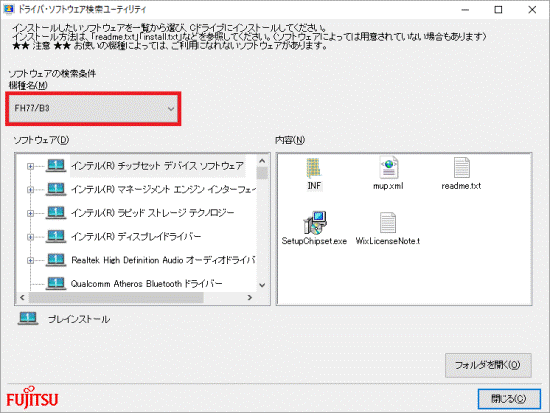Click the laptop icon beside Realtek High Definition Audio

coord(56,260)
